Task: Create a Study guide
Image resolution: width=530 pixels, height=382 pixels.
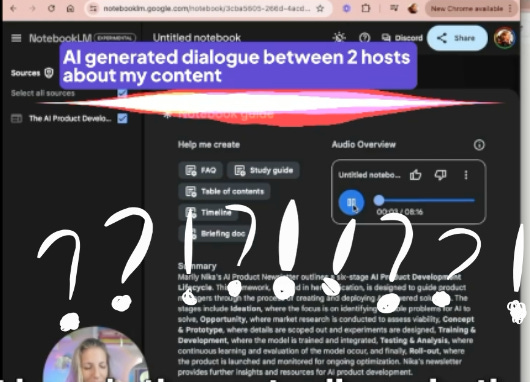Action: pyautogui.click(x=264, y=170)
